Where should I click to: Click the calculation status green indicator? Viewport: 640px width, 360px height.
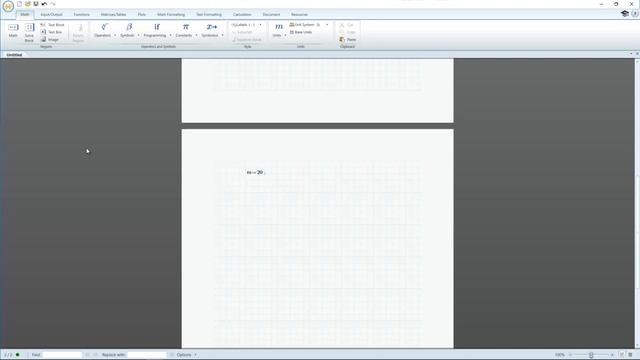tap(18, 355)
